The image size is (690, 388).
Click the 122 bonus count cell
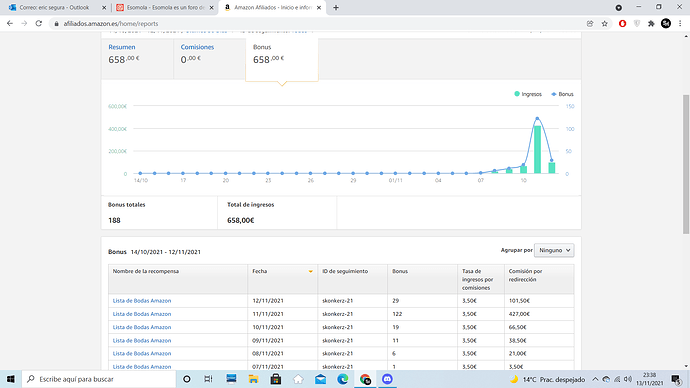(x=422, y=314)
